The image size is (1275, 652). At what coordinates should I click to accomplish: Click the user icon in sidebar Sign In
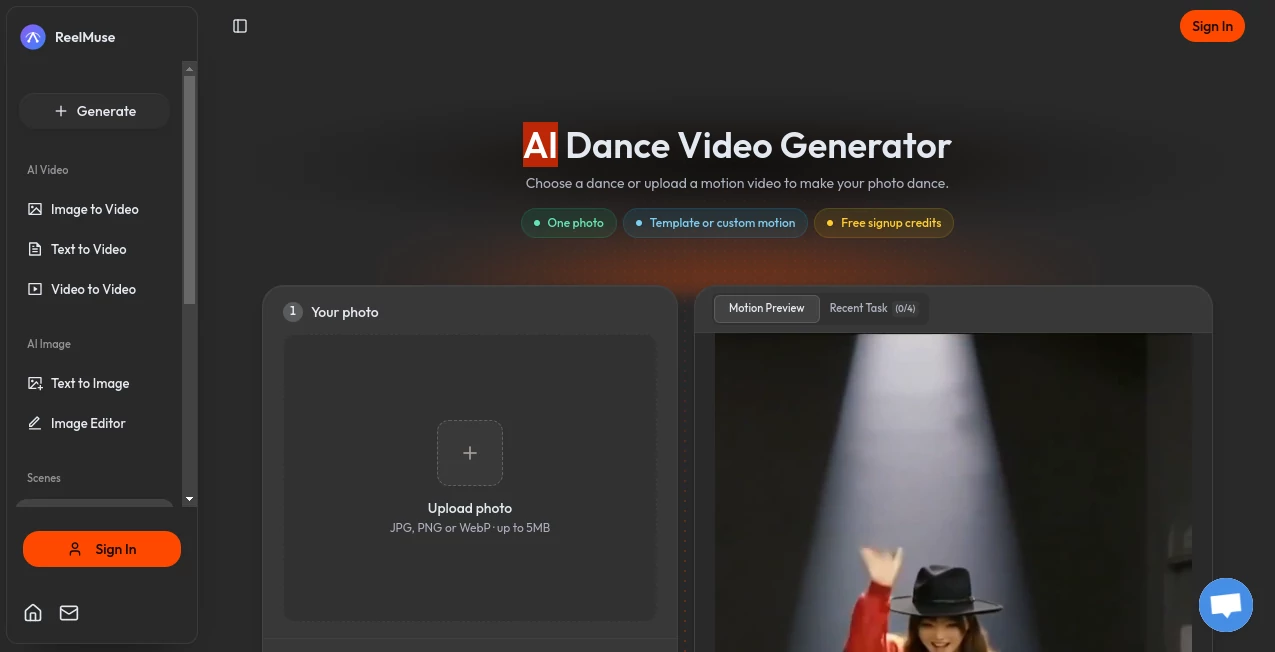coord(75,549)
